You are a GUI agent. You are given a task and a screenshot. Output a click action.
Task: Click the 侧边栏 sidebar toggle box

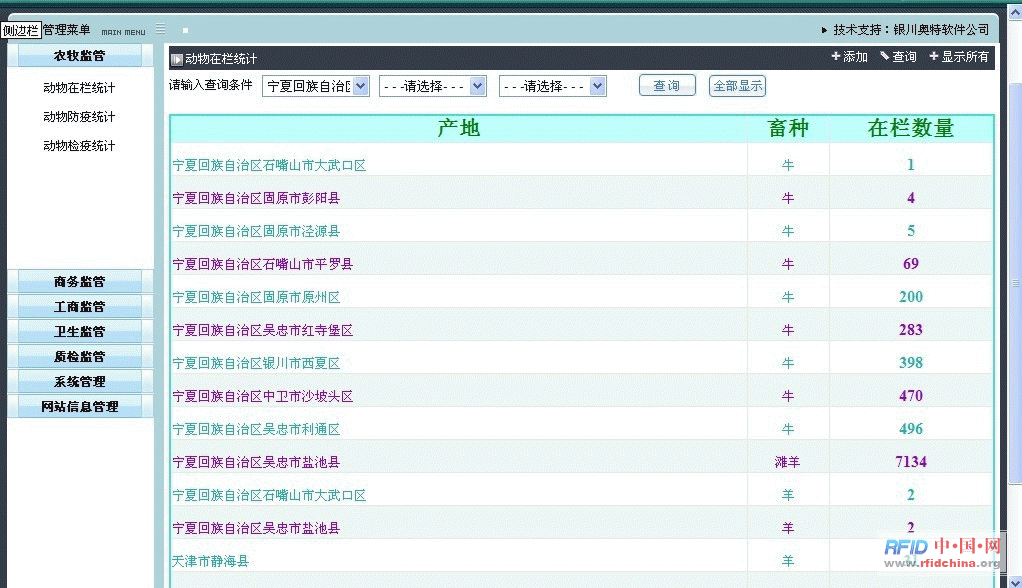click(x=21, y=30)
